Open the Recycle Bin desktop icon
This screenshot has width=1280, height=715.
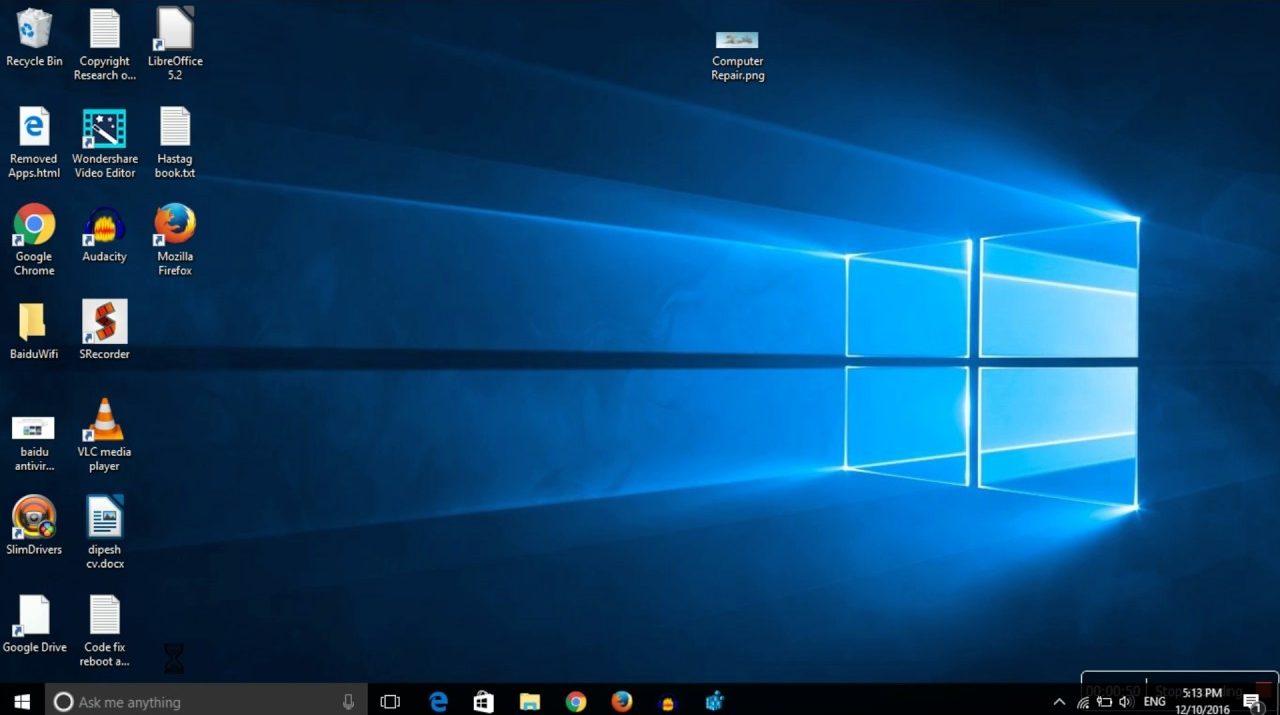pos(34,30)
